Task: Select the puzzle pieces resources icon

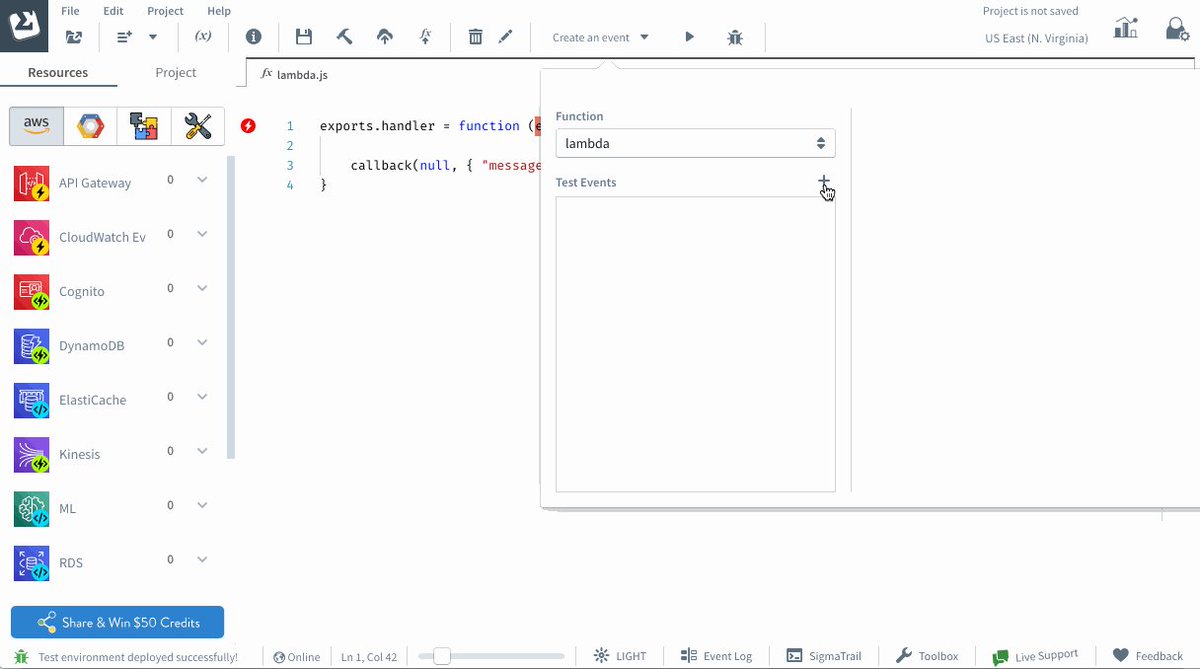Action: 144,126
